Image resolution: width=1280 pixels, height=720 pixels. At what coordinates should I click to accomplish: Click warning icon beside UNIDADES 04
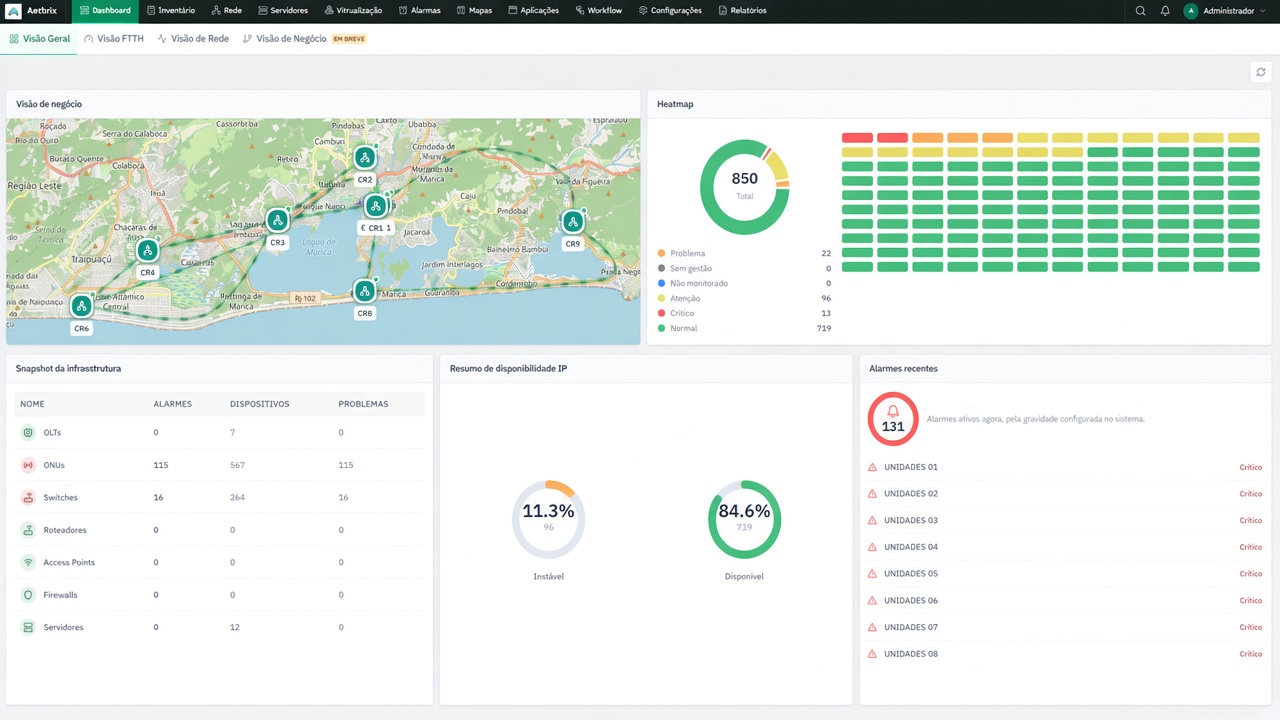pyautogui.click(x=872, y=547)
